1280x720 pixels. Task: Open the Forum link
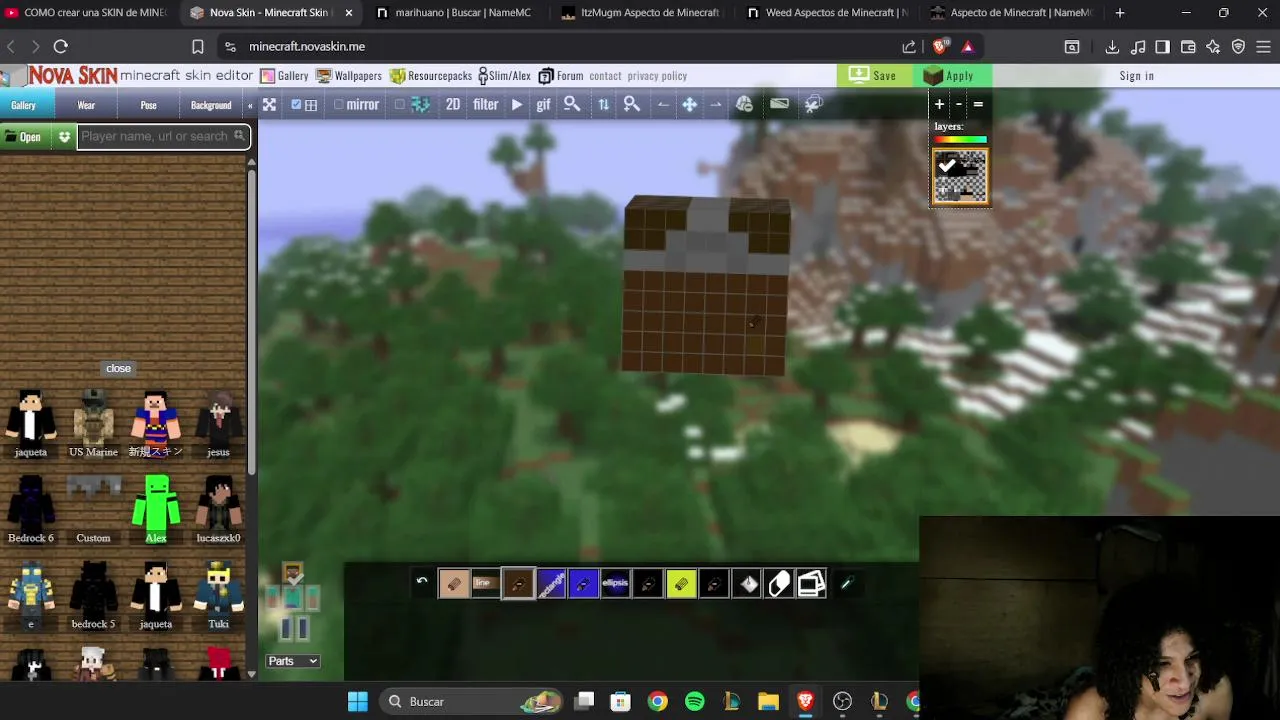(x=561, y=76)
